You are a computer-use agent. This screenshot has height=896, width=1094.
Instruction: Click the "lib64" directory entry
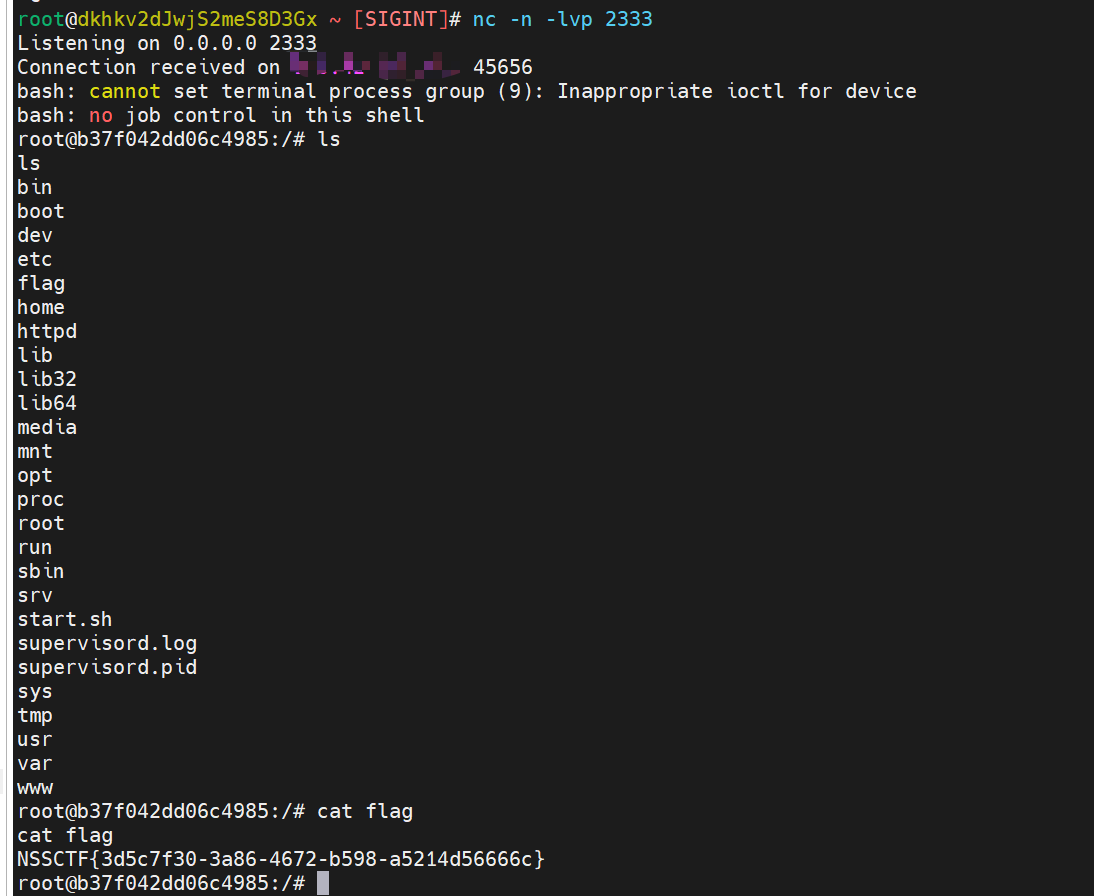[47, 403]
